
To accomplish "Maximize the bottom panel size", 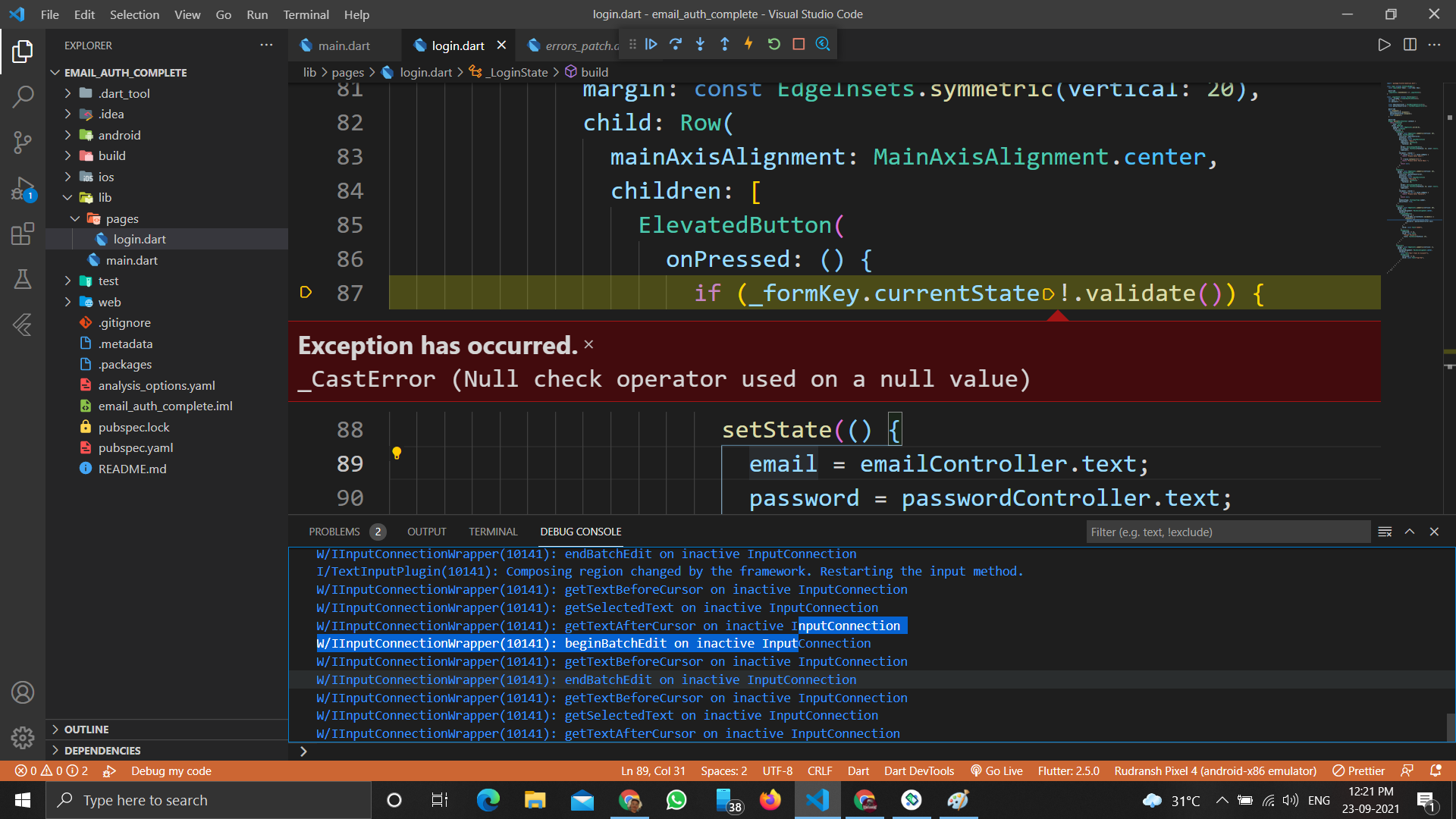I will coord(1410,532).
